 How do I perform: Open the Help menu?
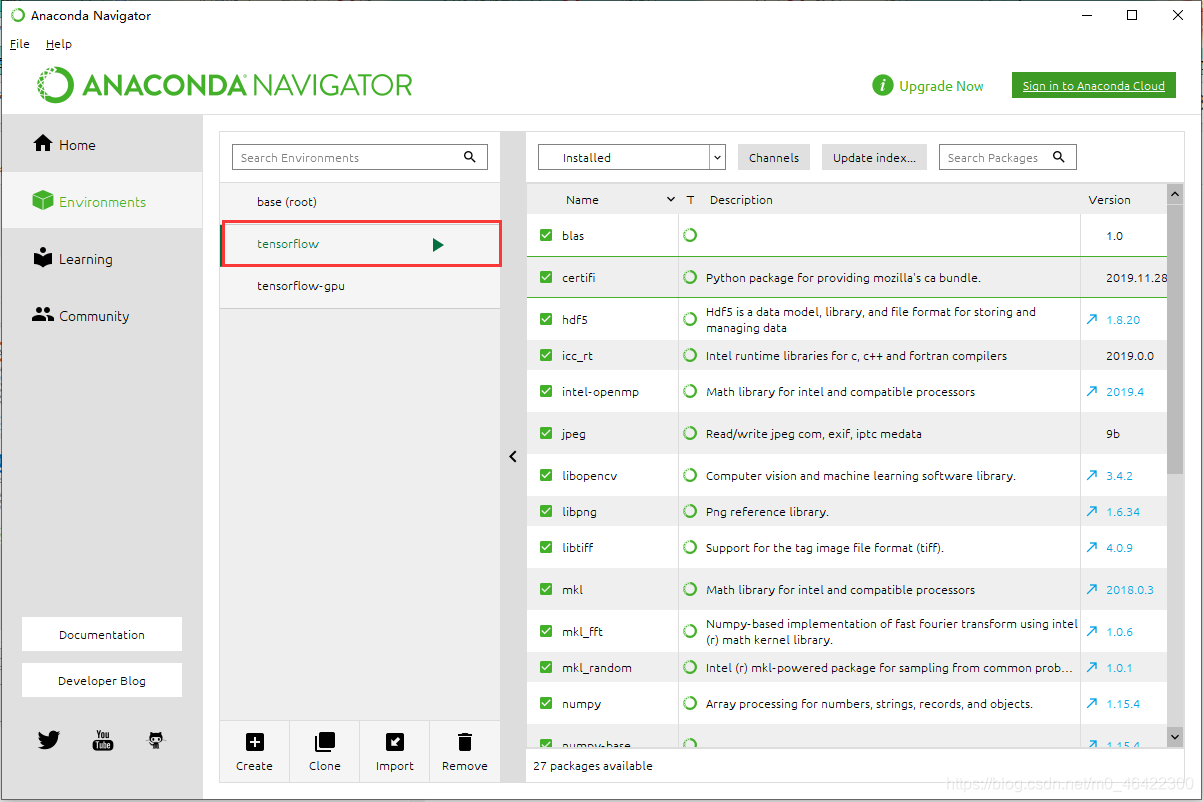tap(59, 44)
